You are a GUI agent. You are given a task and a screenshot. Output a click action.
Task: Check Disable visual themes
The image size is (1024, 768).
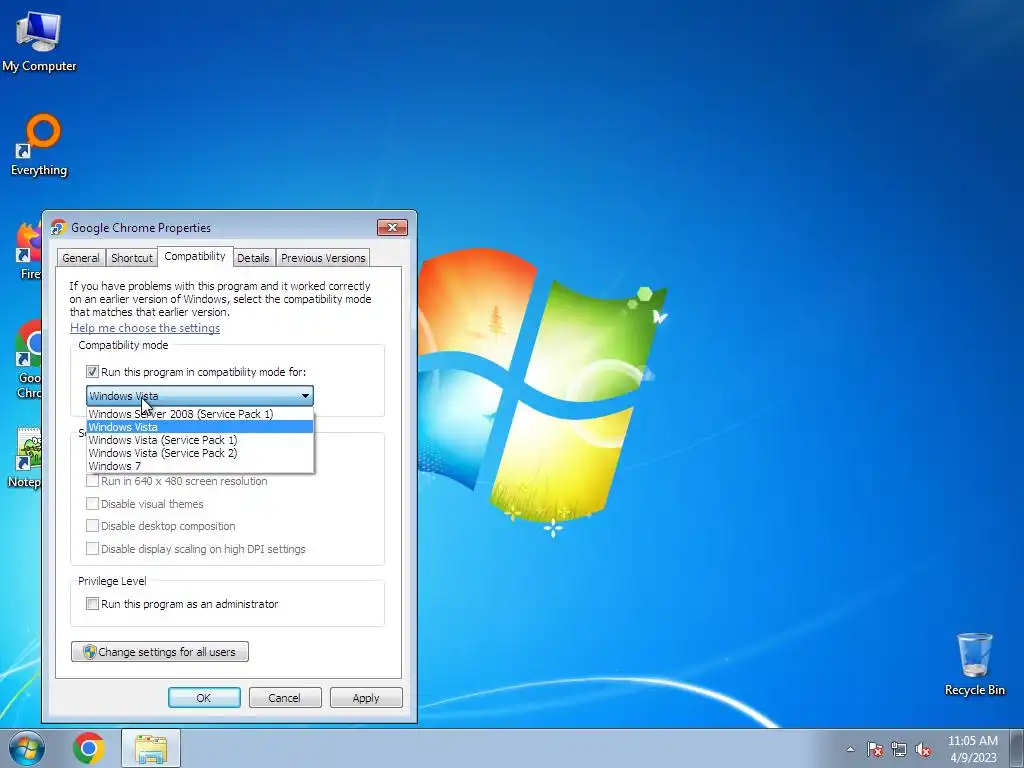pos(93,504)
